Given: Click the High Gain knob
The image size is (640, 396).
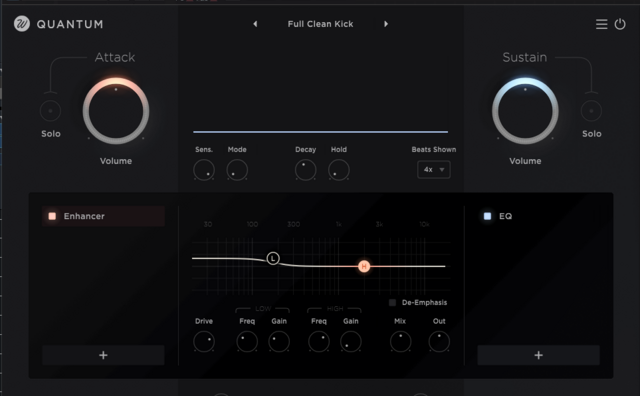Looking at the screenshot, I should click(x=351, y=342).
